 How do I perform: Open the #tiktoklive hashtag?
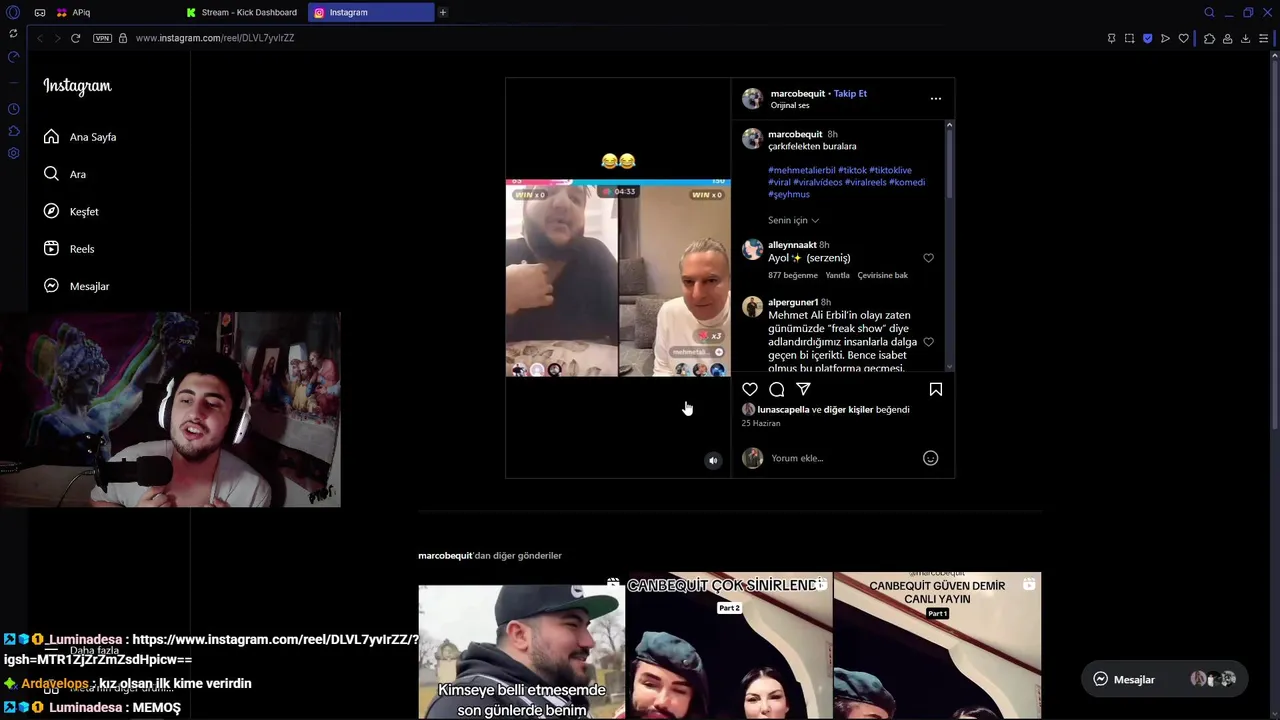pos(890,170)
